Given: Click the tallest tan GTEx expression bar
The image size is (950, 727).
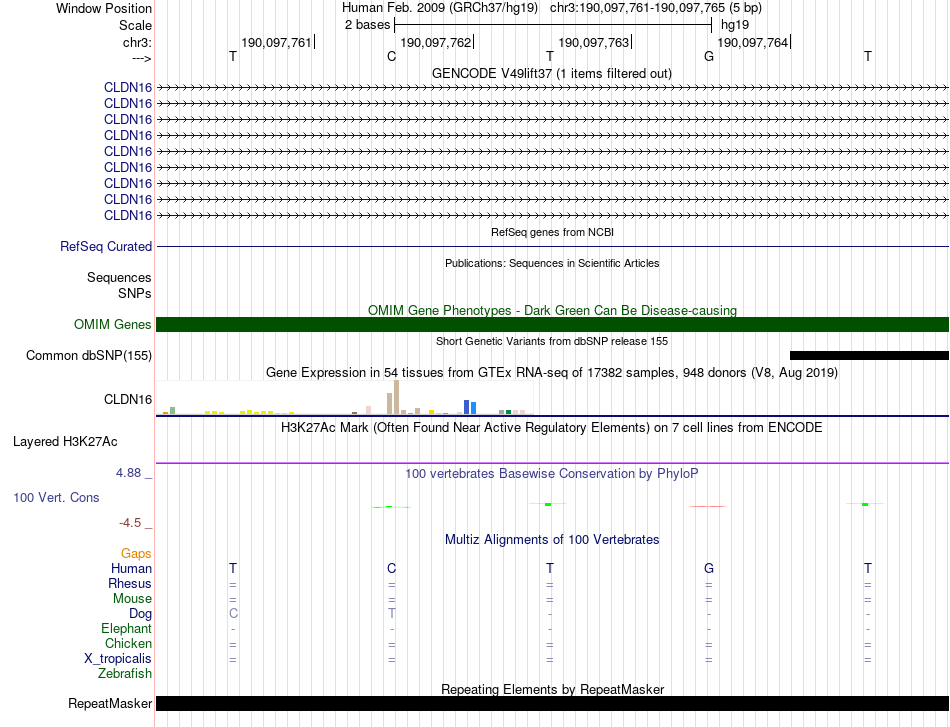Looking at the screenshot, I should (x=396, y=397).
